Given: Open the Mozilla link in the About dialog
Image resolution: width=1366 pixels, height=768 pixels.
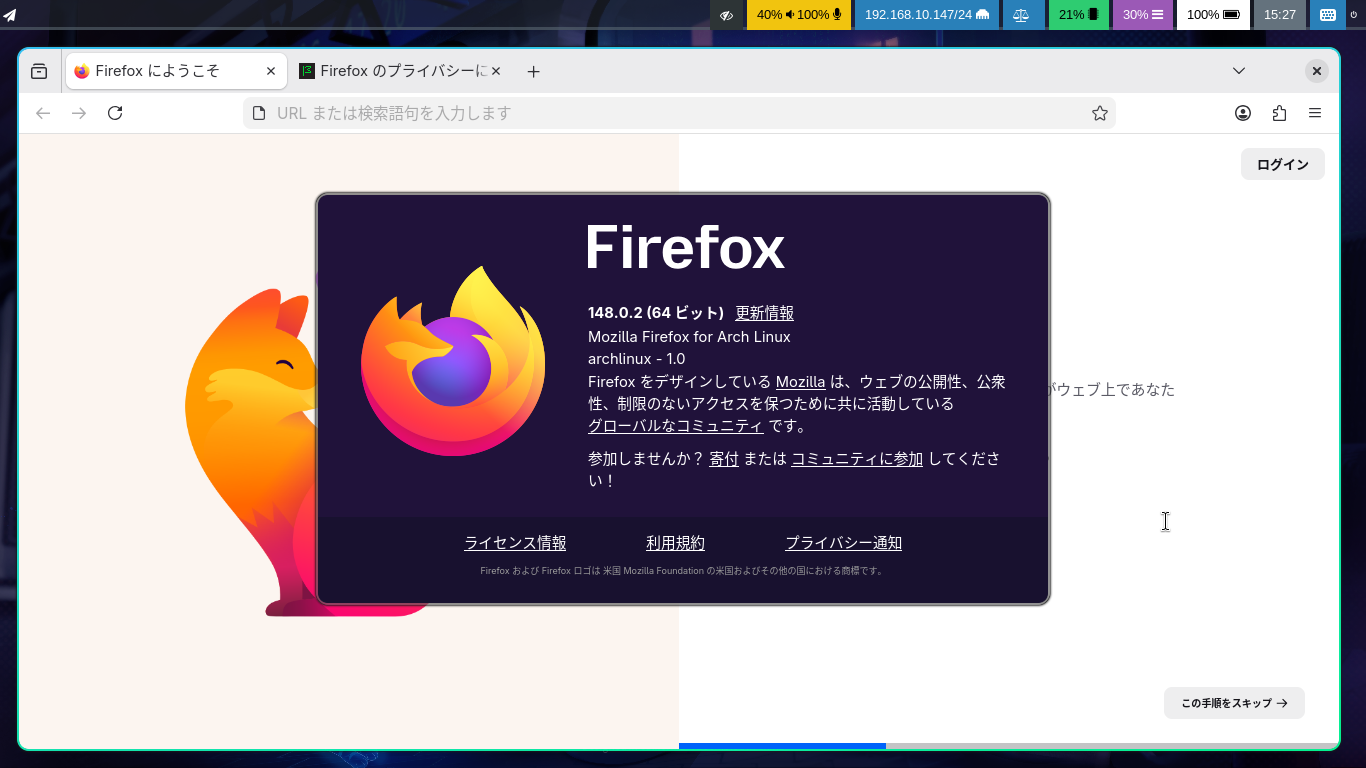Looking at the screenshot, I should (801, 382).
